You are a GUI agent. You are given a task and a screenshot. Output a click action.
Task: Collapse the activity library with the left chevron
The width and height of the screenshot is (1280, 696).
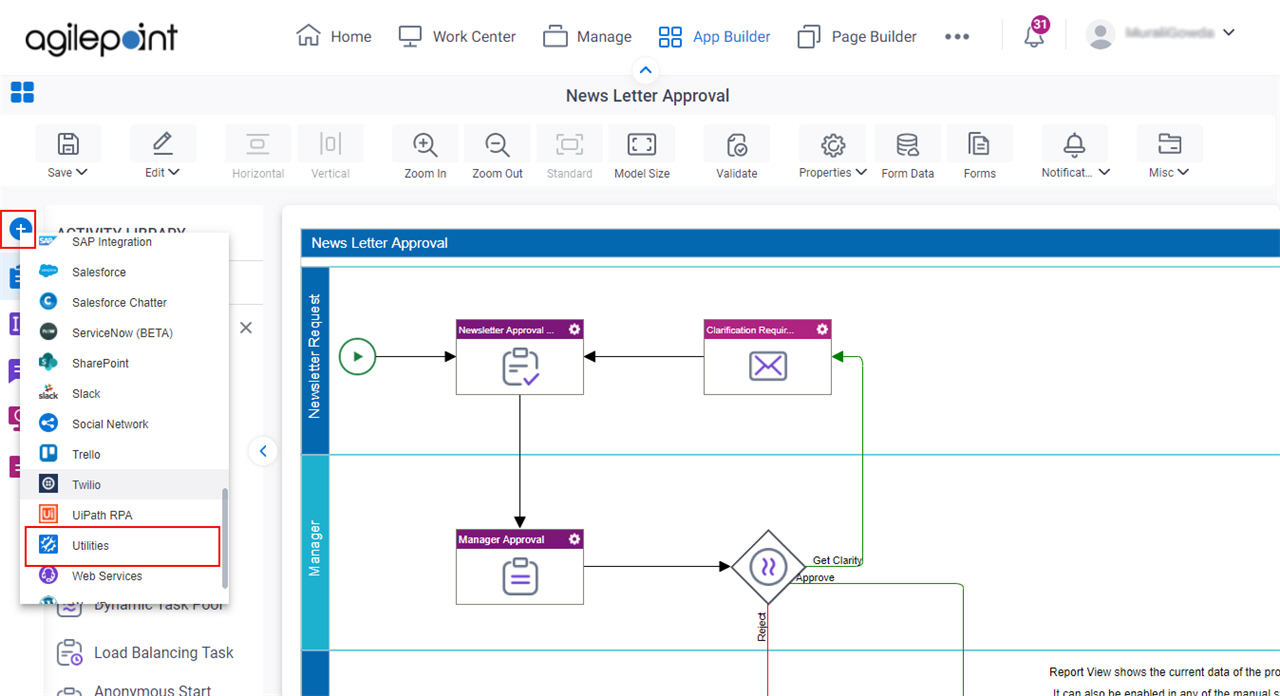coord(262,451)
